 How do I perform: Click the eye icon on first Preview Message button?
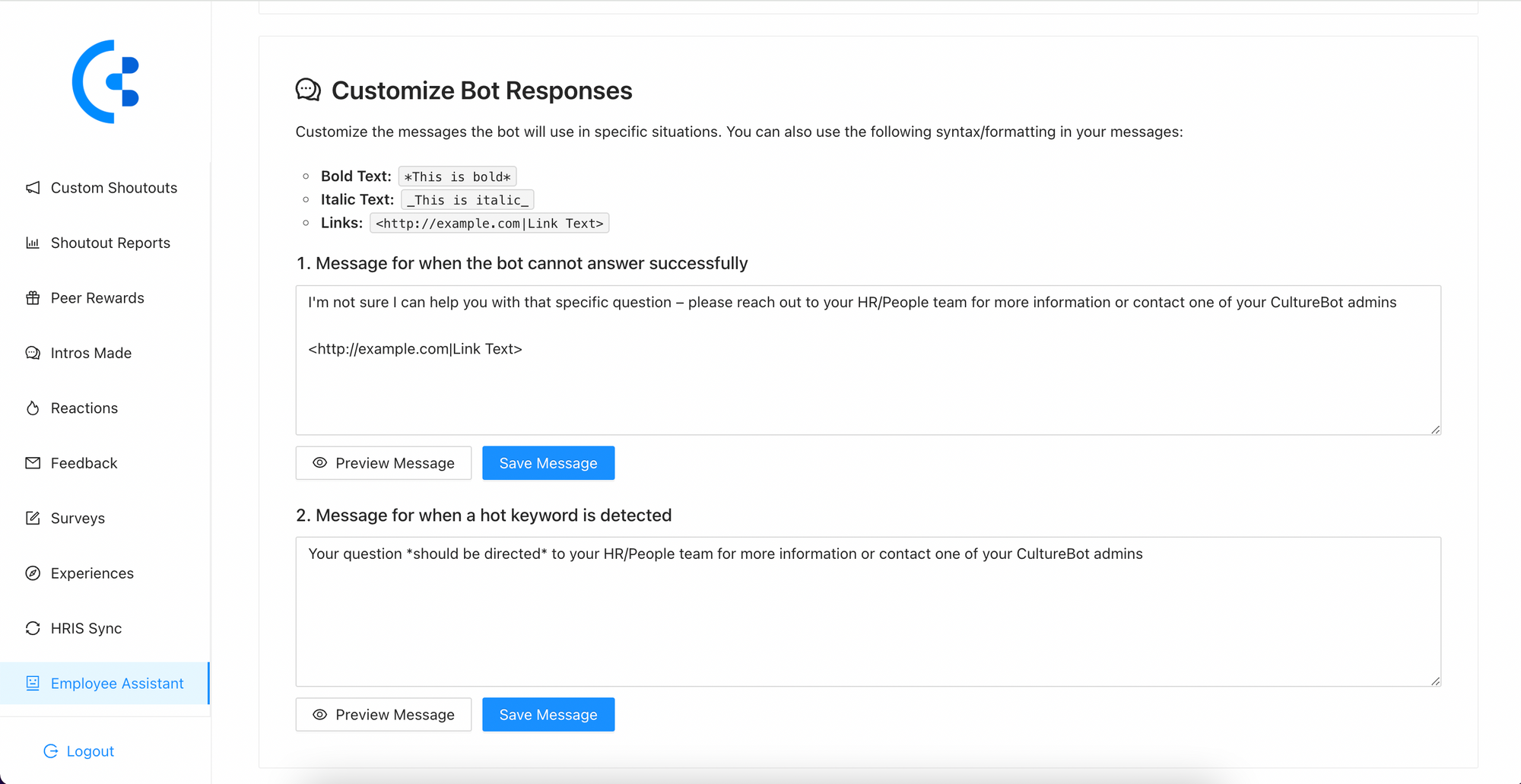coord(319,462)
